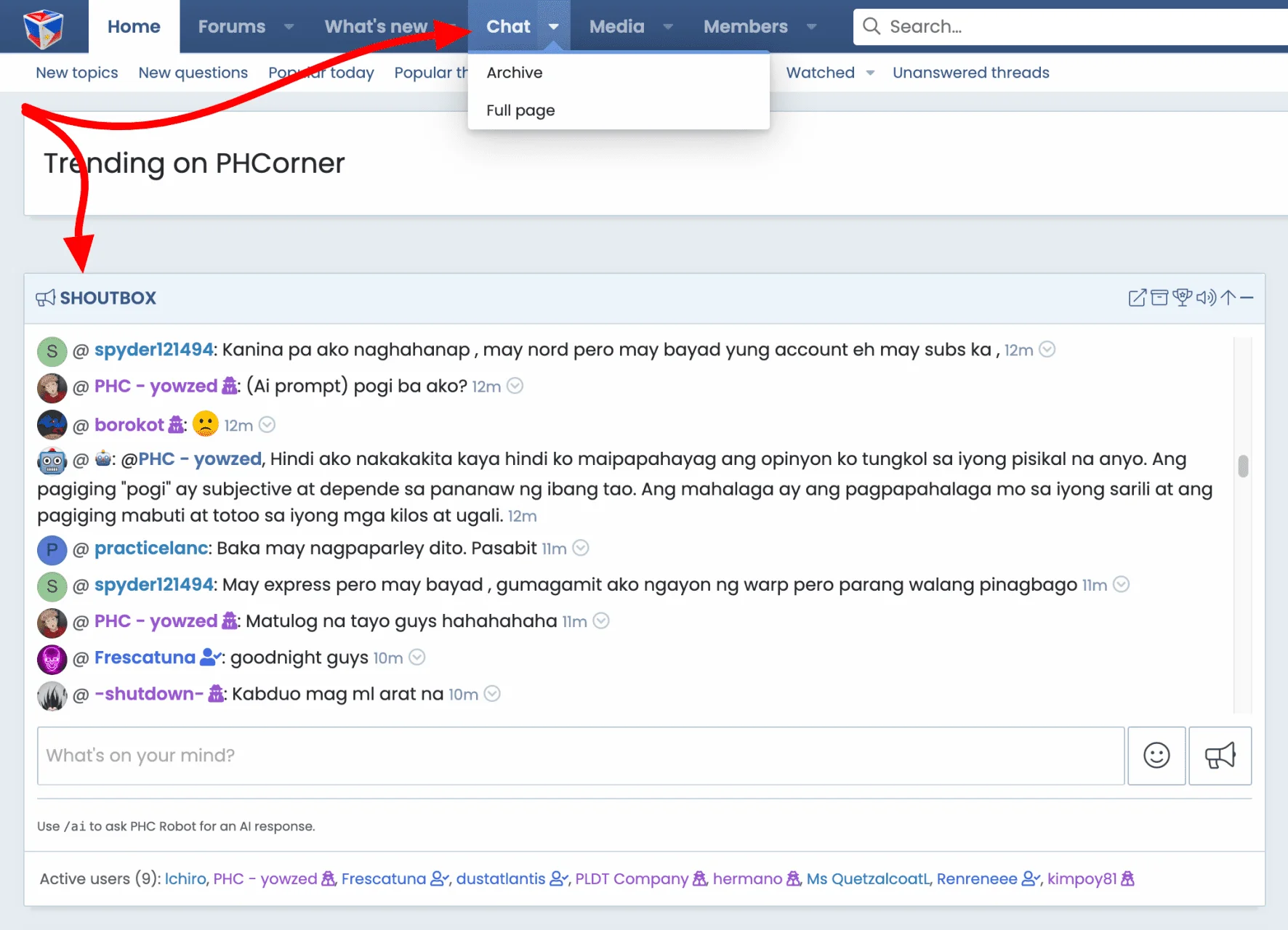
Task: Open the Chat tab
Action: tap(508, 27)
